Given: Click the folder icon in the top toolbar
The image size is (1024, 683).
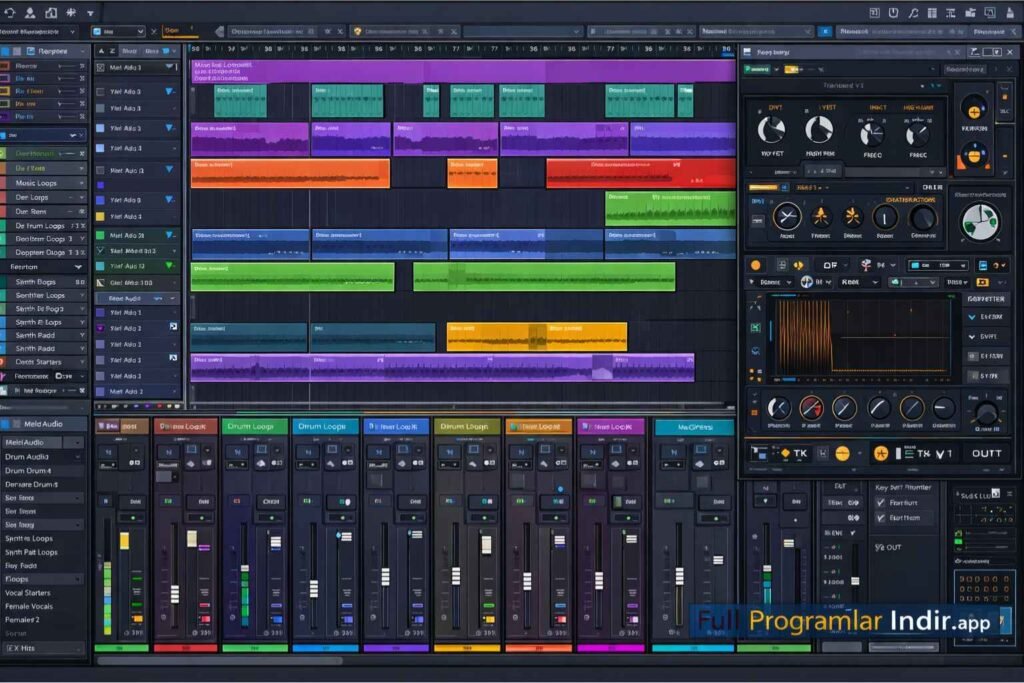Looking at the screenshot, I should point(50,13).
